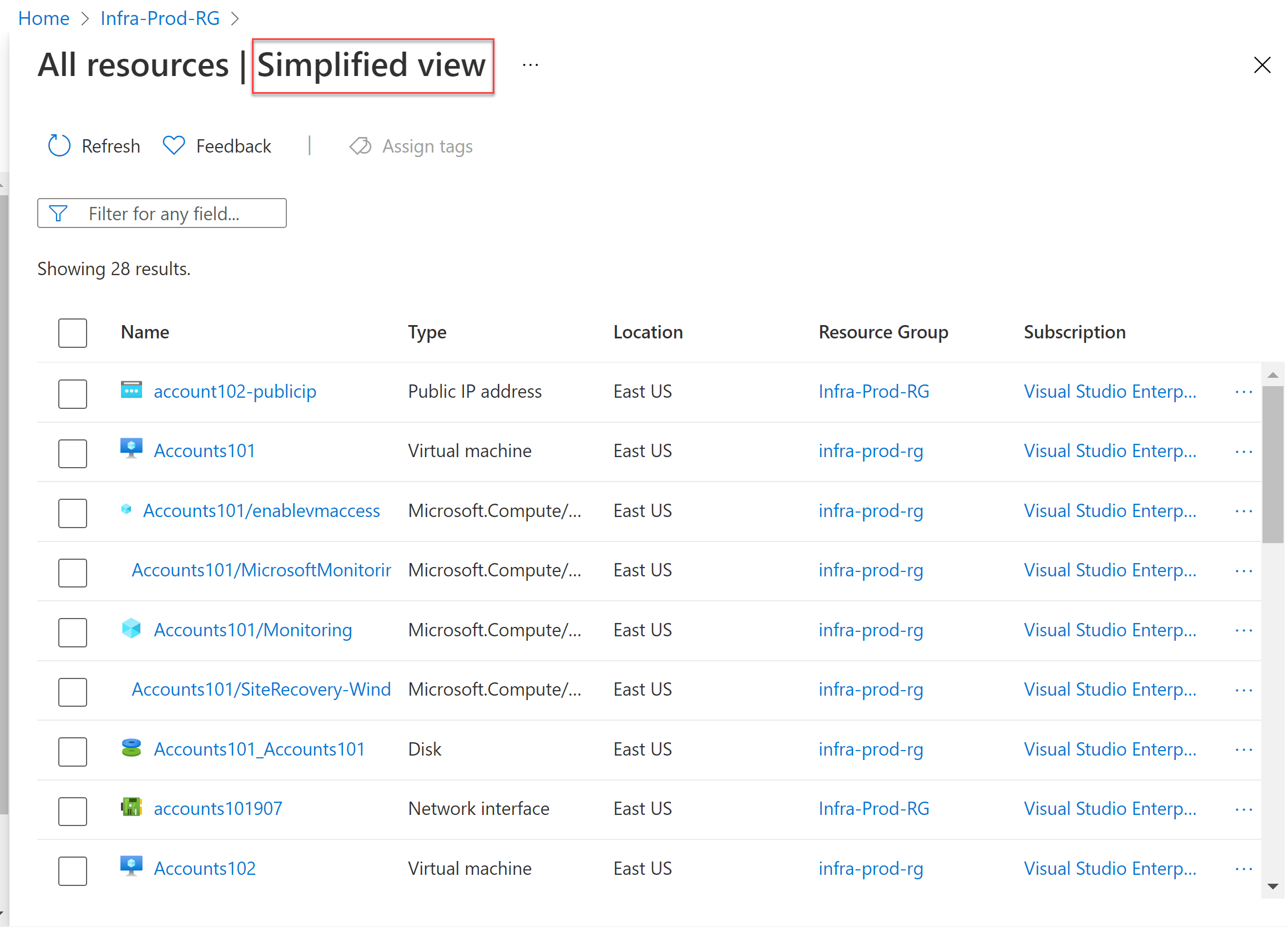
Task: Click the Assign tags icon
Action: pos(360,146)
